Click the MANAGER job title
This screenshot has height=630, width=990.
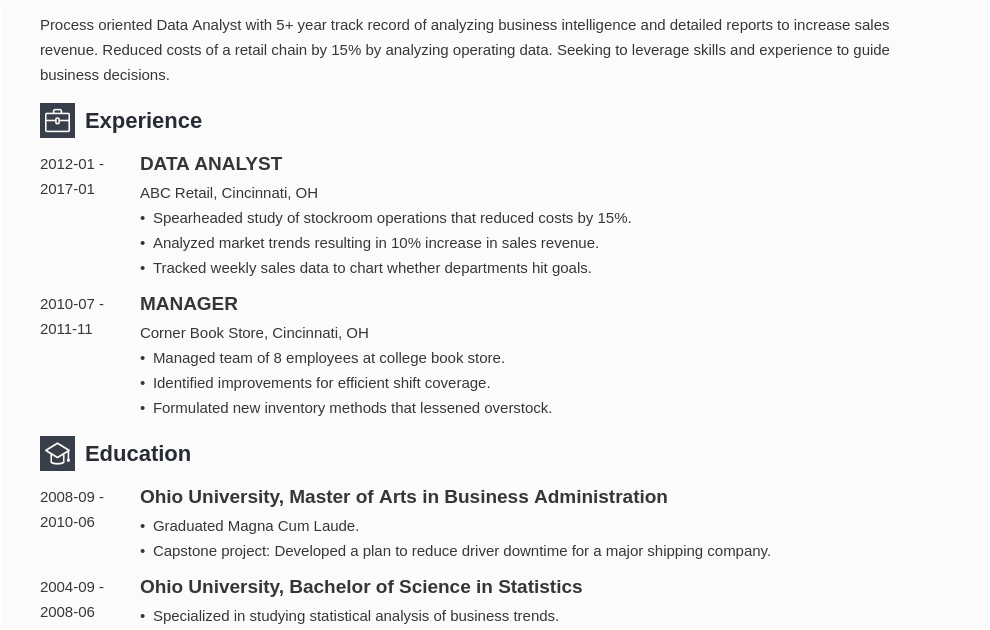point(189,304)
